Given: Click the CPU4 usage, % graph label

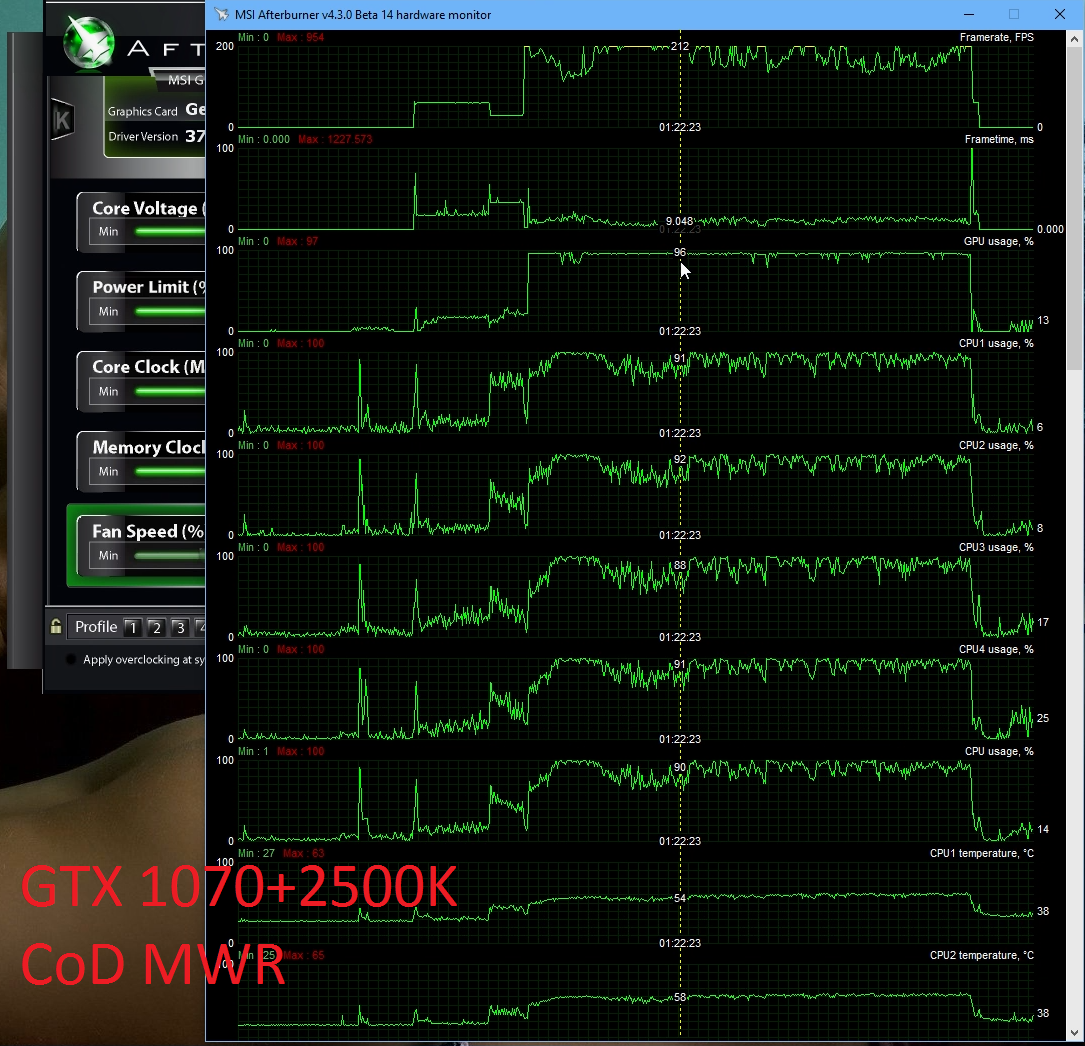Looking at the screenshot, I should pyautogui.click(x=996, y=650).
